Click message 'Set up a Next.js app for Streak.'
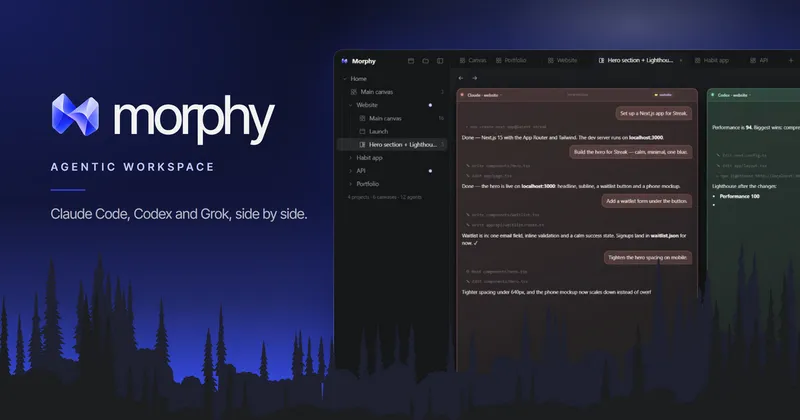This screenshot has width=800, height=420. click(654, 113)
